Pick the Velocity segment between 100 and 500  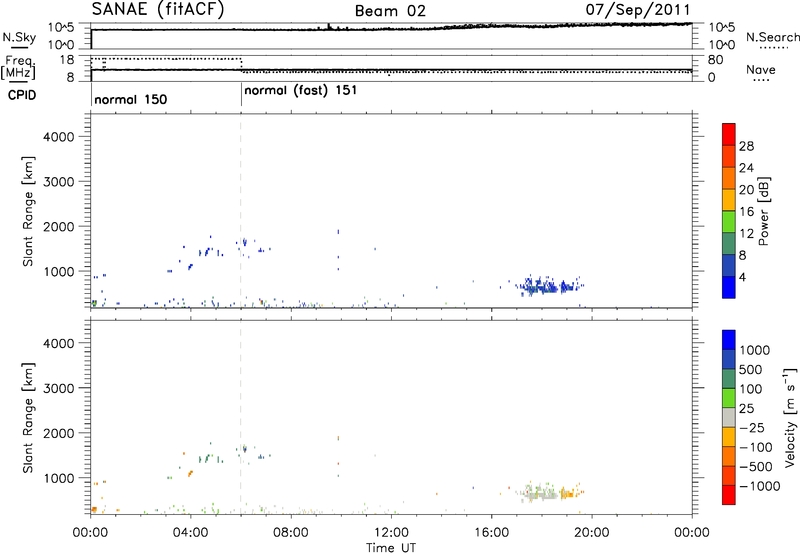729,379
